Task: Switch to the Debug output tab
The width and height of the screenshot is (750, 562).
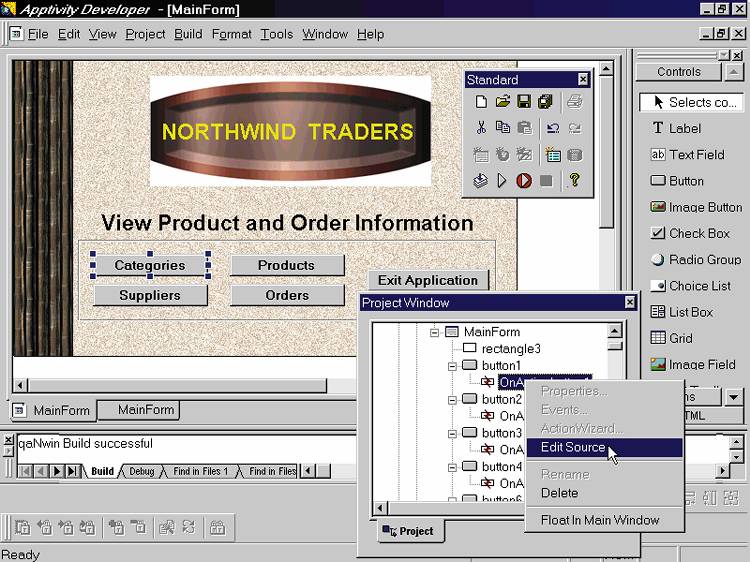Action: pyautogui.click(x=142, y=472)
